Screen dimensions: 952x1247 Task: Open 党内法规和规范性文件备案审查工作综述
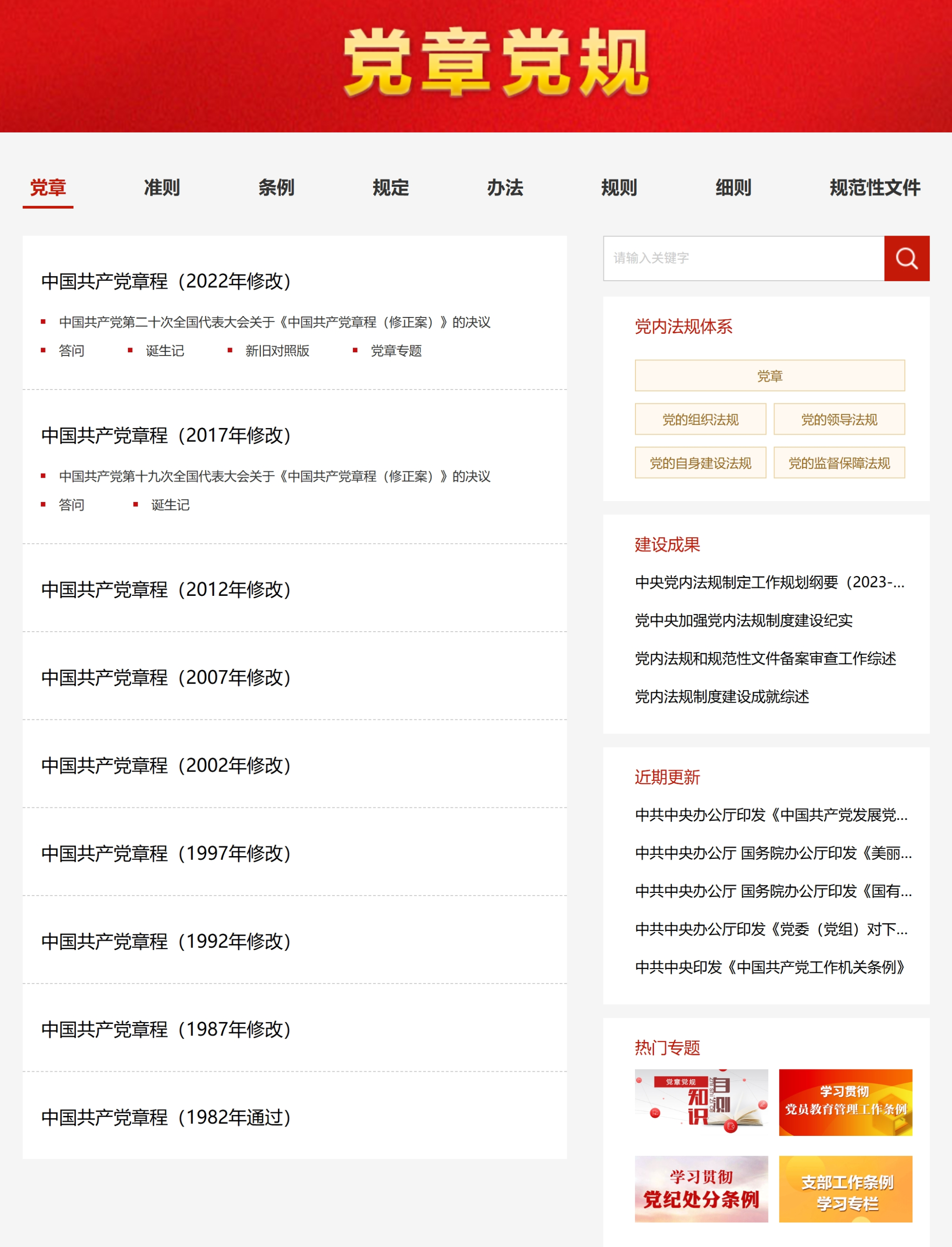click(766, 658)
